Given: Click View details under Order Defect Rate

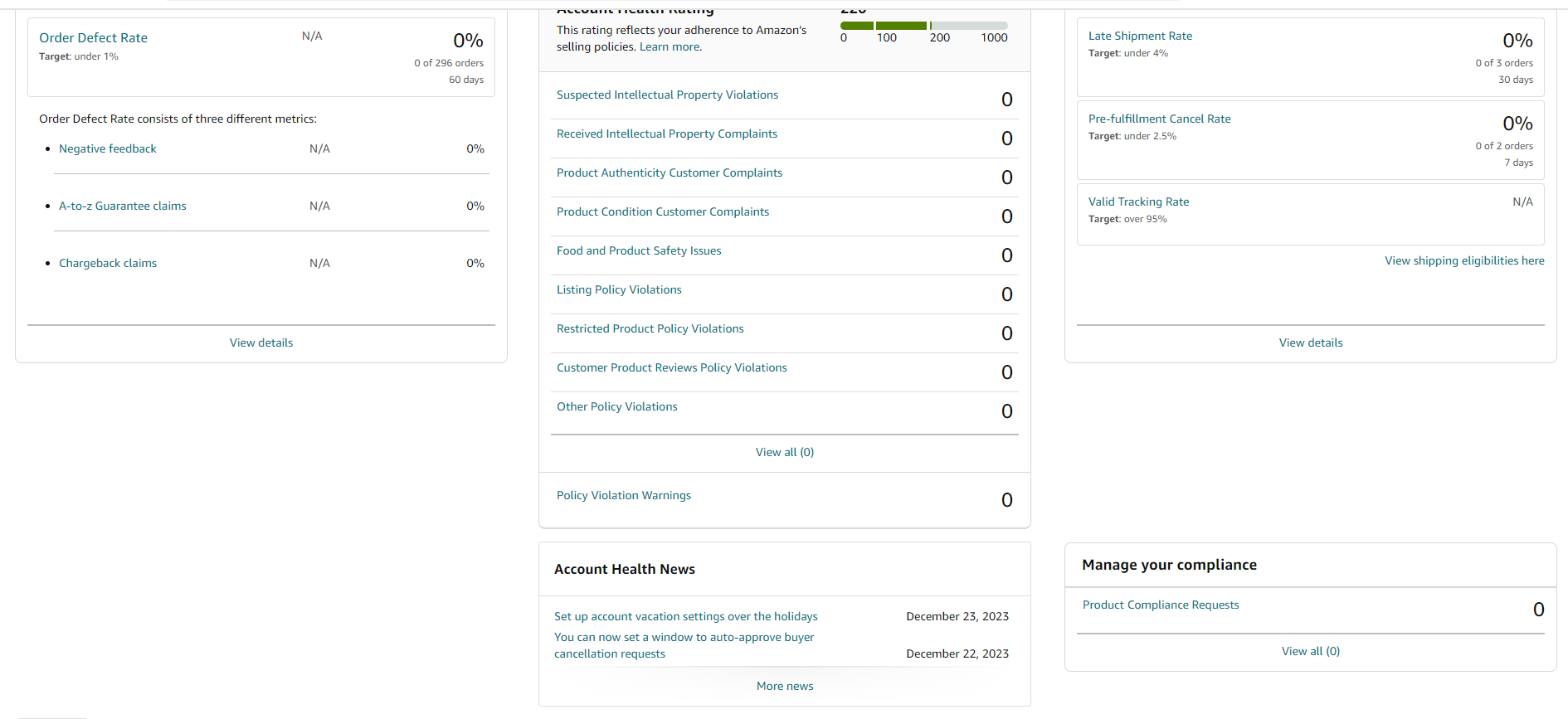Looking at the screenshot, I should point(261,342).
